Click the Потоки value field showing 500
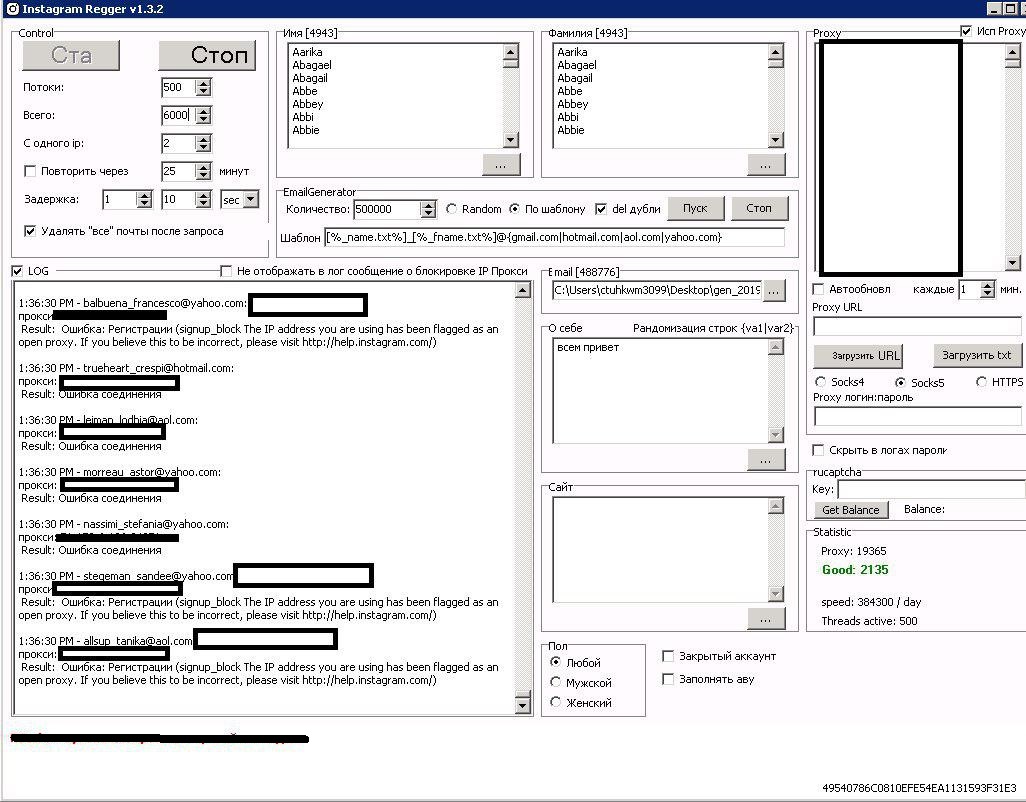The image size is (1026, 802). 178,87
